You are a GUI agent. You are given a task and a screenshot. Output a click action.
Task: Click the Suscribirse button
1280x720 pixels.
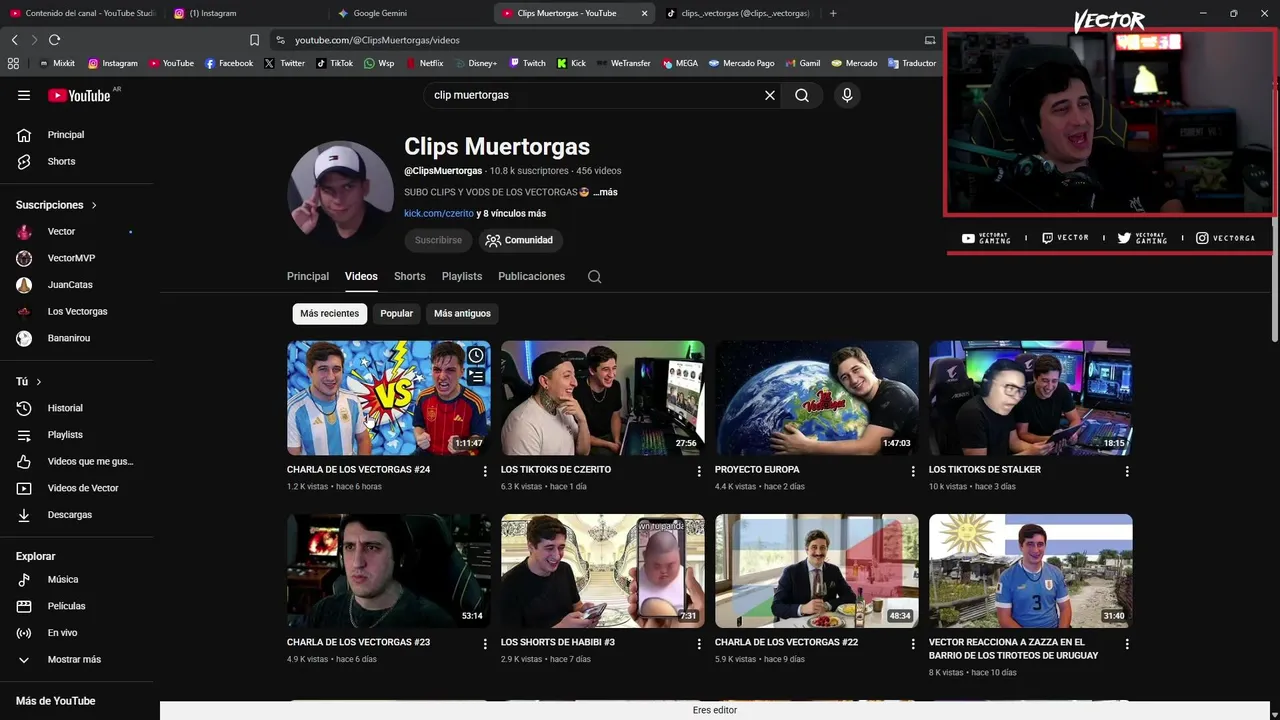tap(438, 240)
